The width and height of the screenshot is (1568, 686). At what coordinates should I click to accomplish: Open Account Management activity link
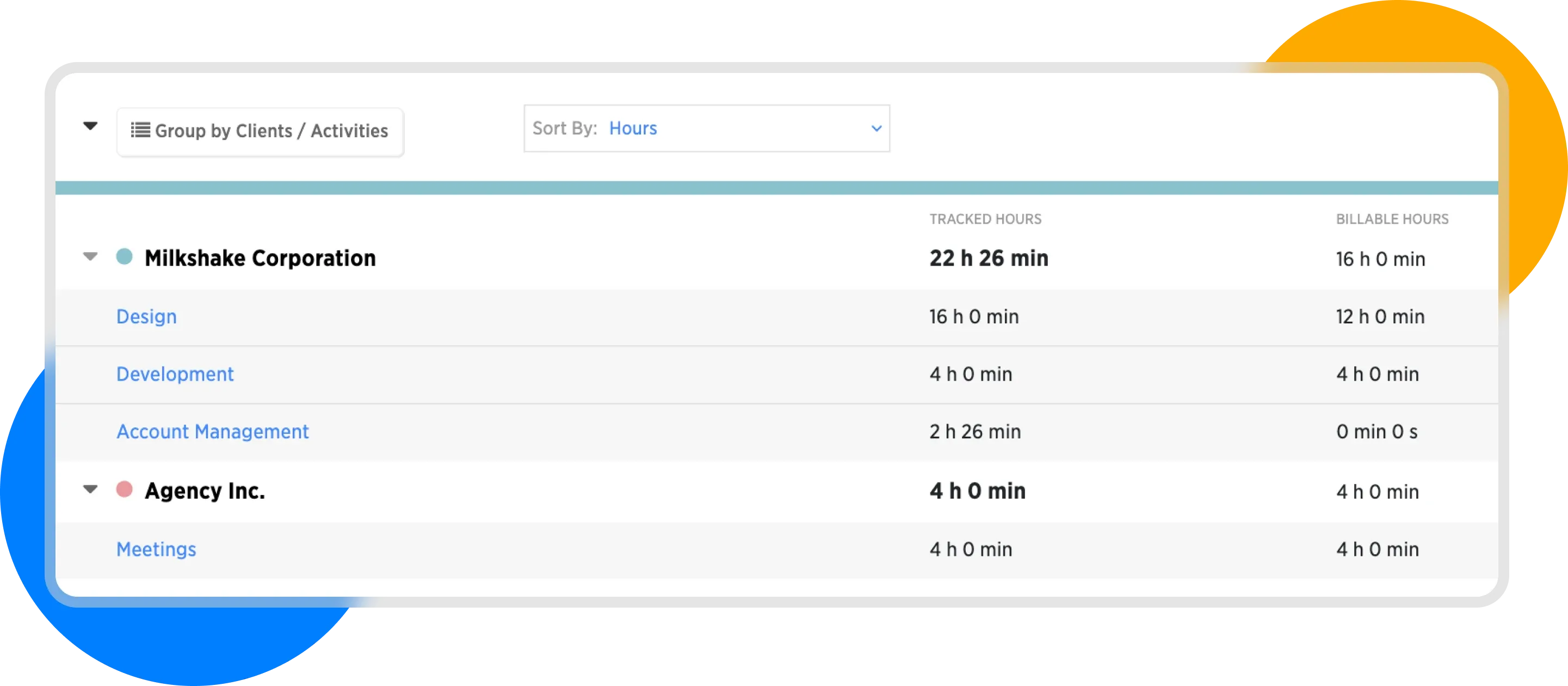coord(212,431)
